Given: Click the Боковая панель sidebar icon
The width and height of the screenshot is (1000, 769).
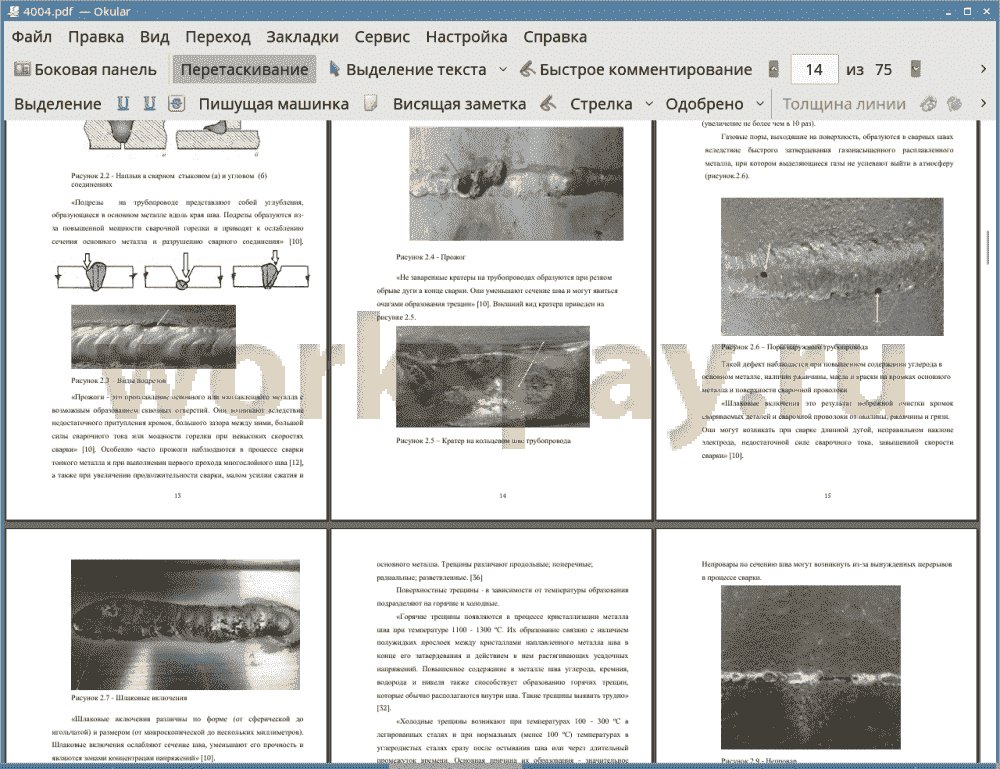Looking at the screenshot, I should [x=22, y=69].
